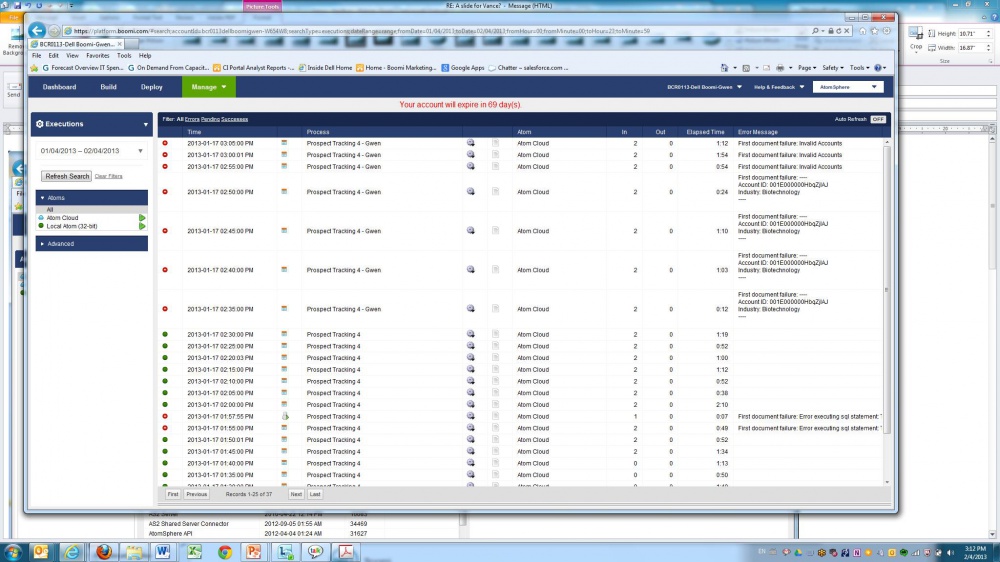The width and height of the screenshot is (1000, 562).
Task: Toggle Auto Refresh OFF switch
Action: pyautogui.click(x=878, y=119)
